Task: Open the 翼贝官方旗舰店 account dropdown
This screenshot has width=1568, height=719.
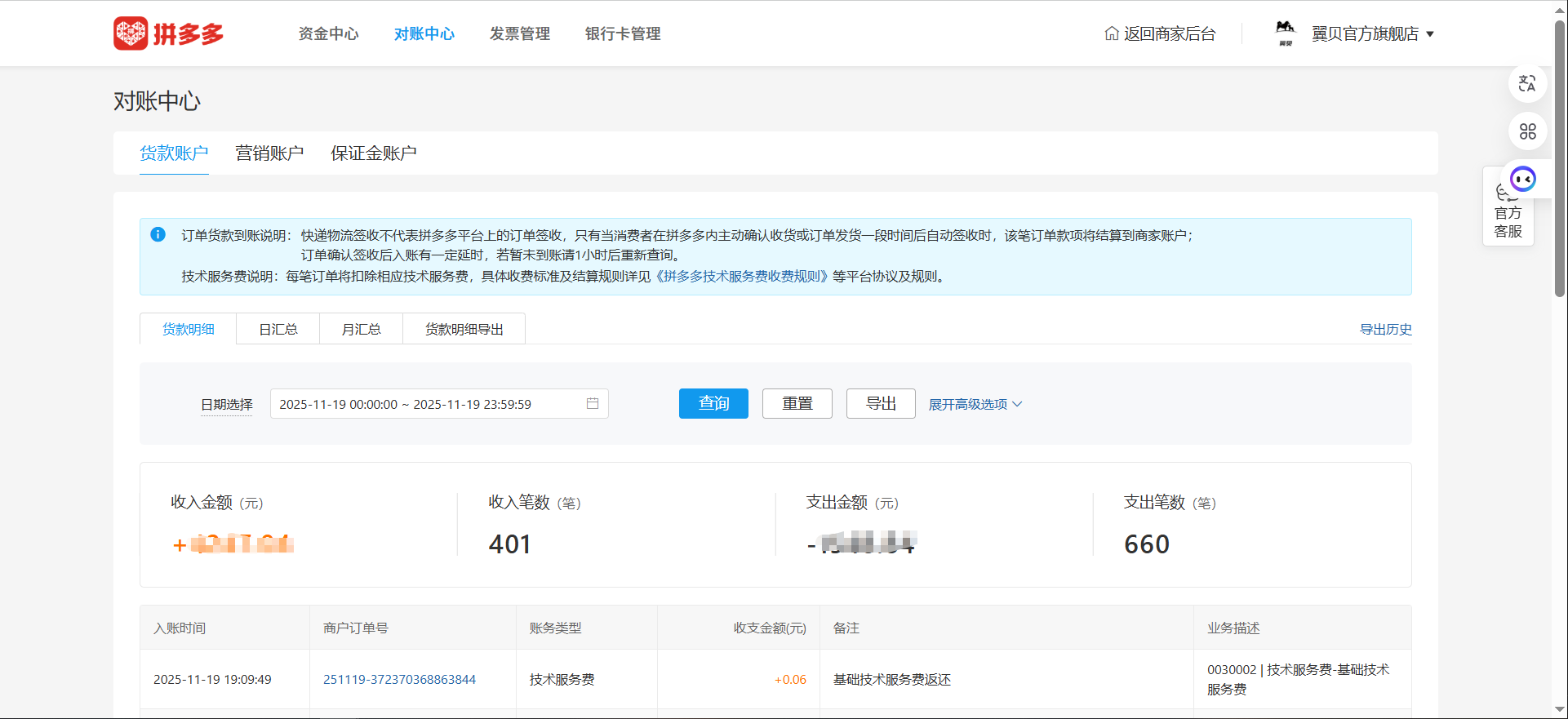Action: coord(1373,33)
